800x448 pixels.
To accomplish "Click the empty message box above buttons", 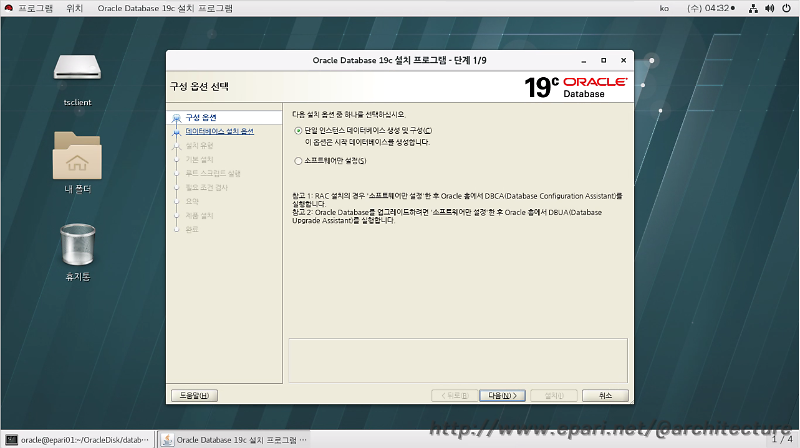I will [x=458, y=360].
